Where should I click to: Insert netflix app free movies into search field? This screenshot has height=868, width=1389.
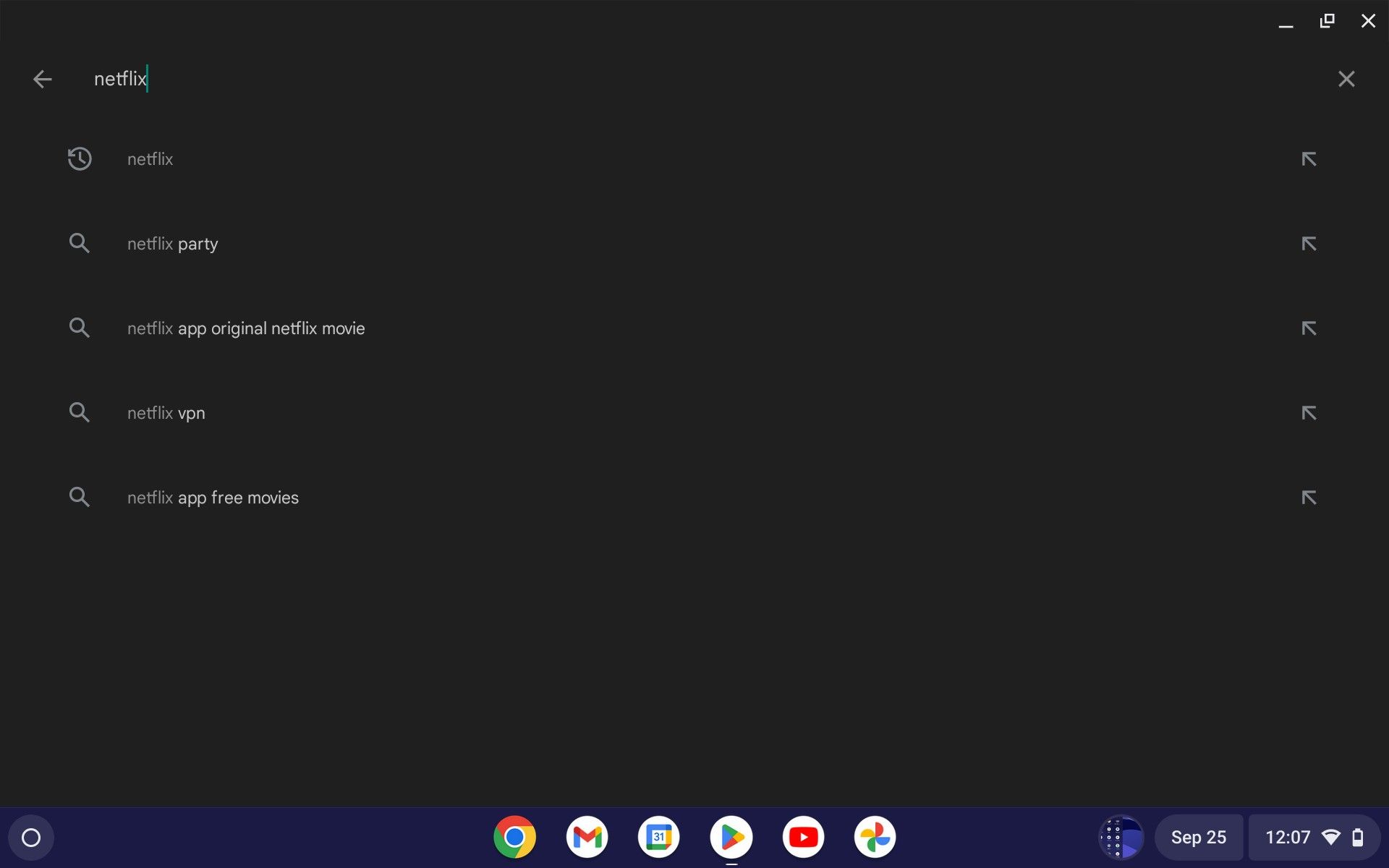point(1309,497)
